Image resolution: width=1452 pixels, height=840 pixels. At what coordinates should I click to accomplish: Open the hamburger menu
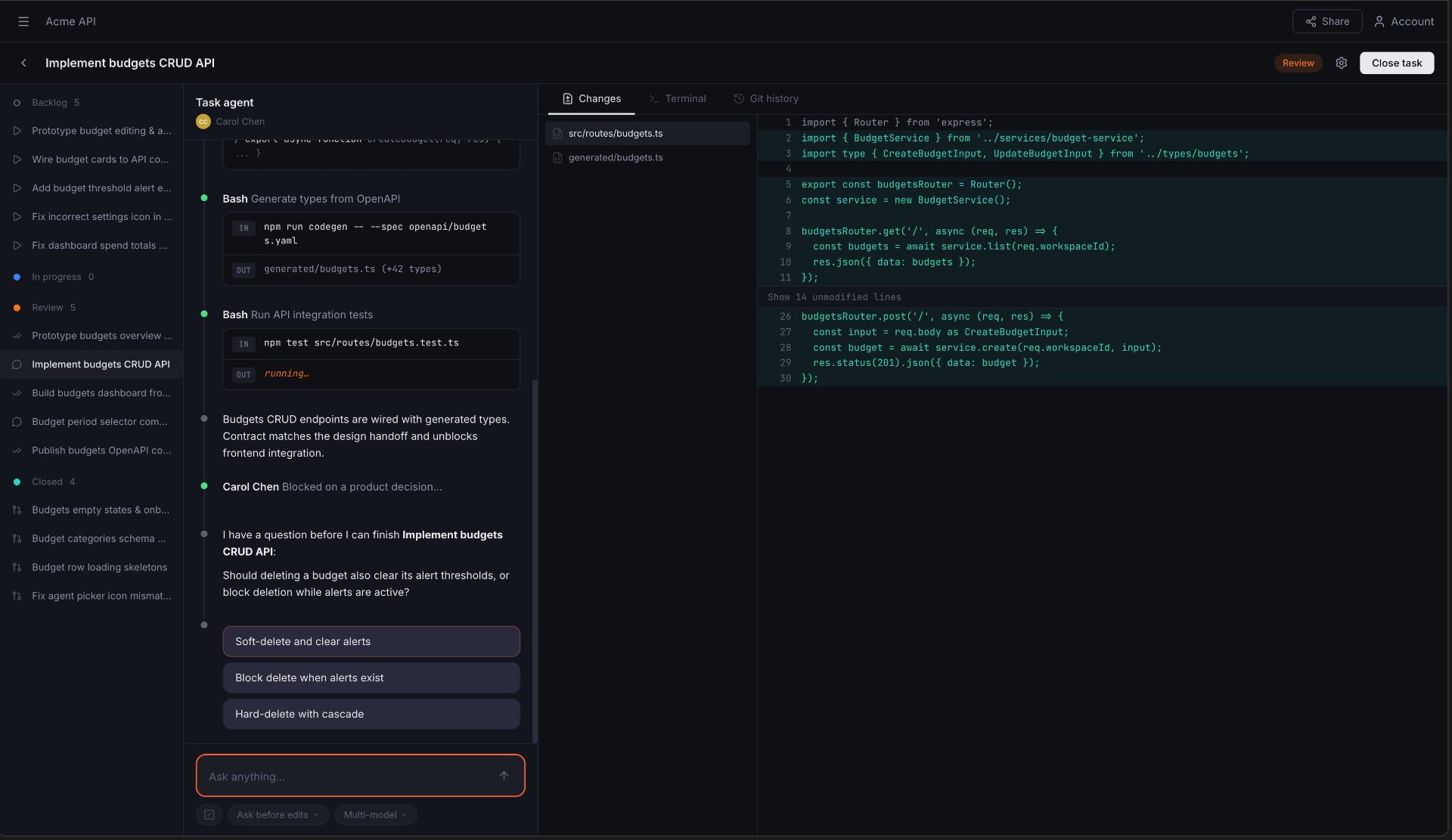pyautogui.click(x=23, y=21)
